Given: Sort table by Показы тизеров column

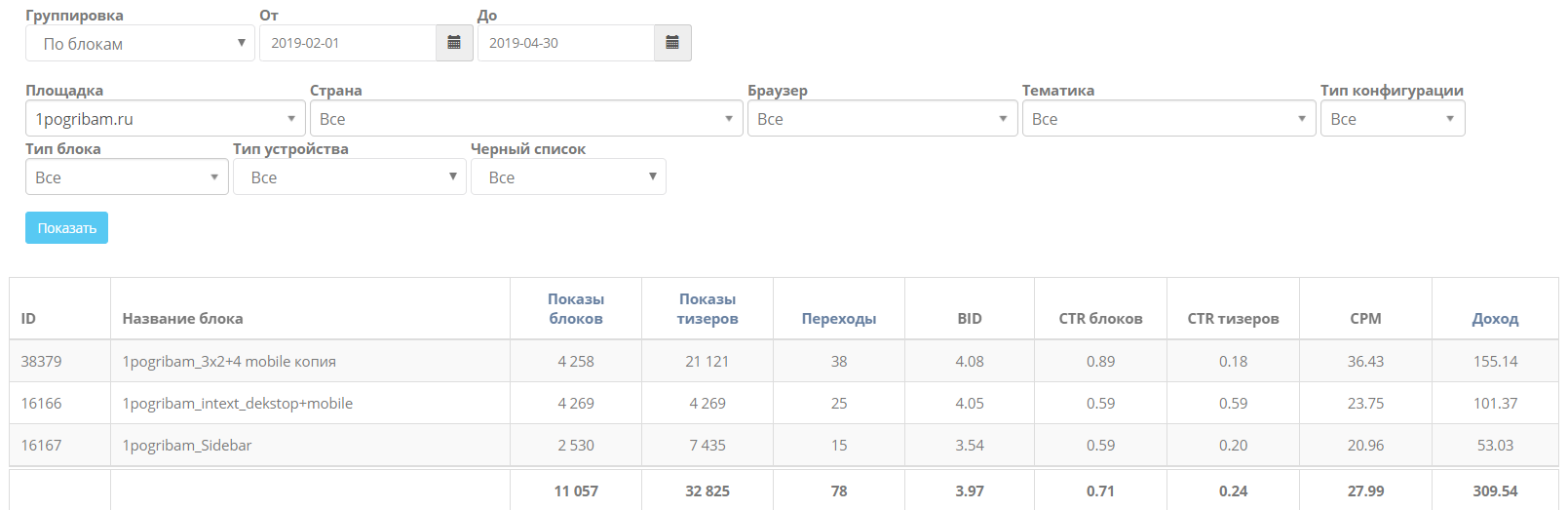Looking at the screenshot, I should pos(708,309).
